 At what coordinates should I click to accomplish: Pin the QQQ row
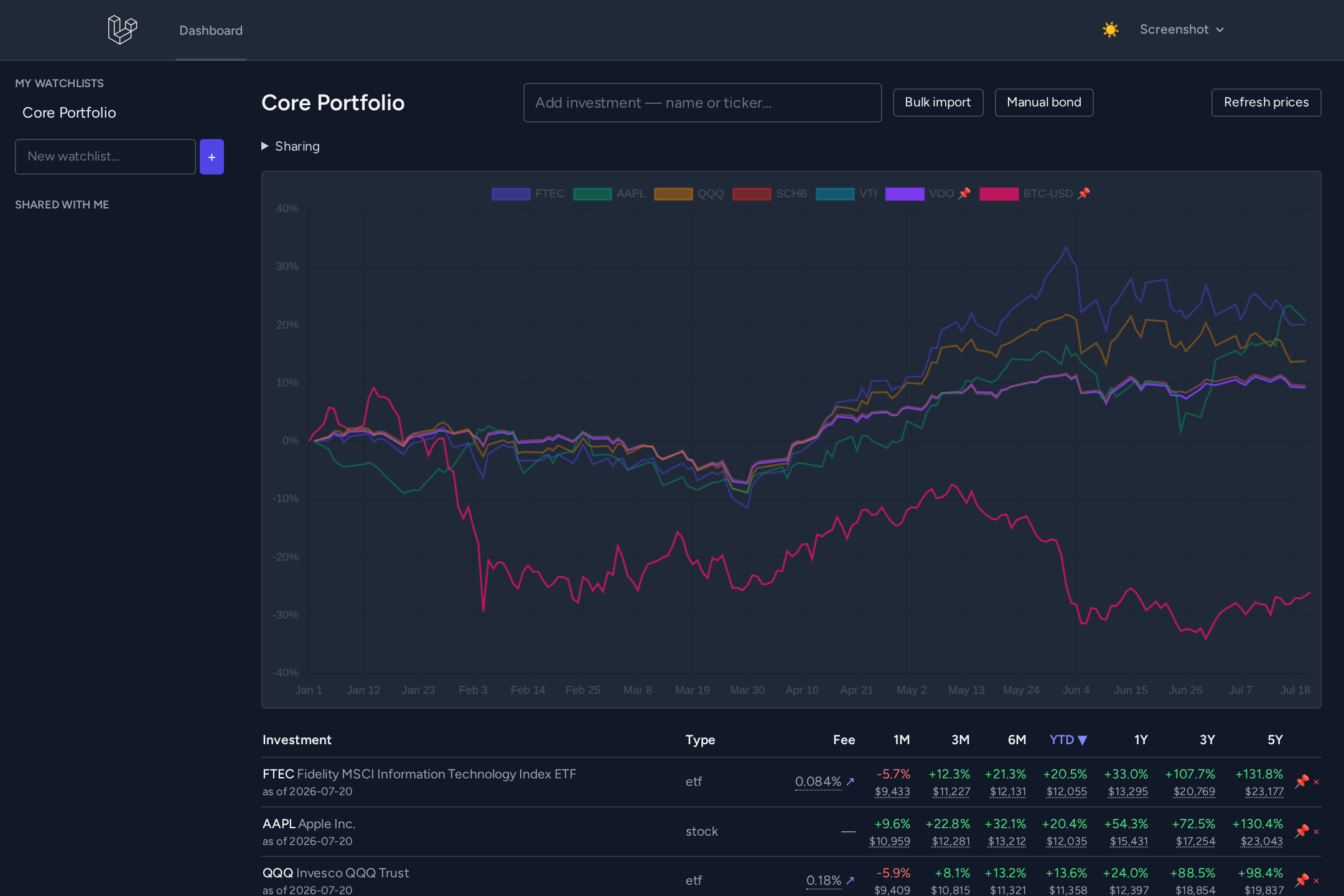point(1301,880)
